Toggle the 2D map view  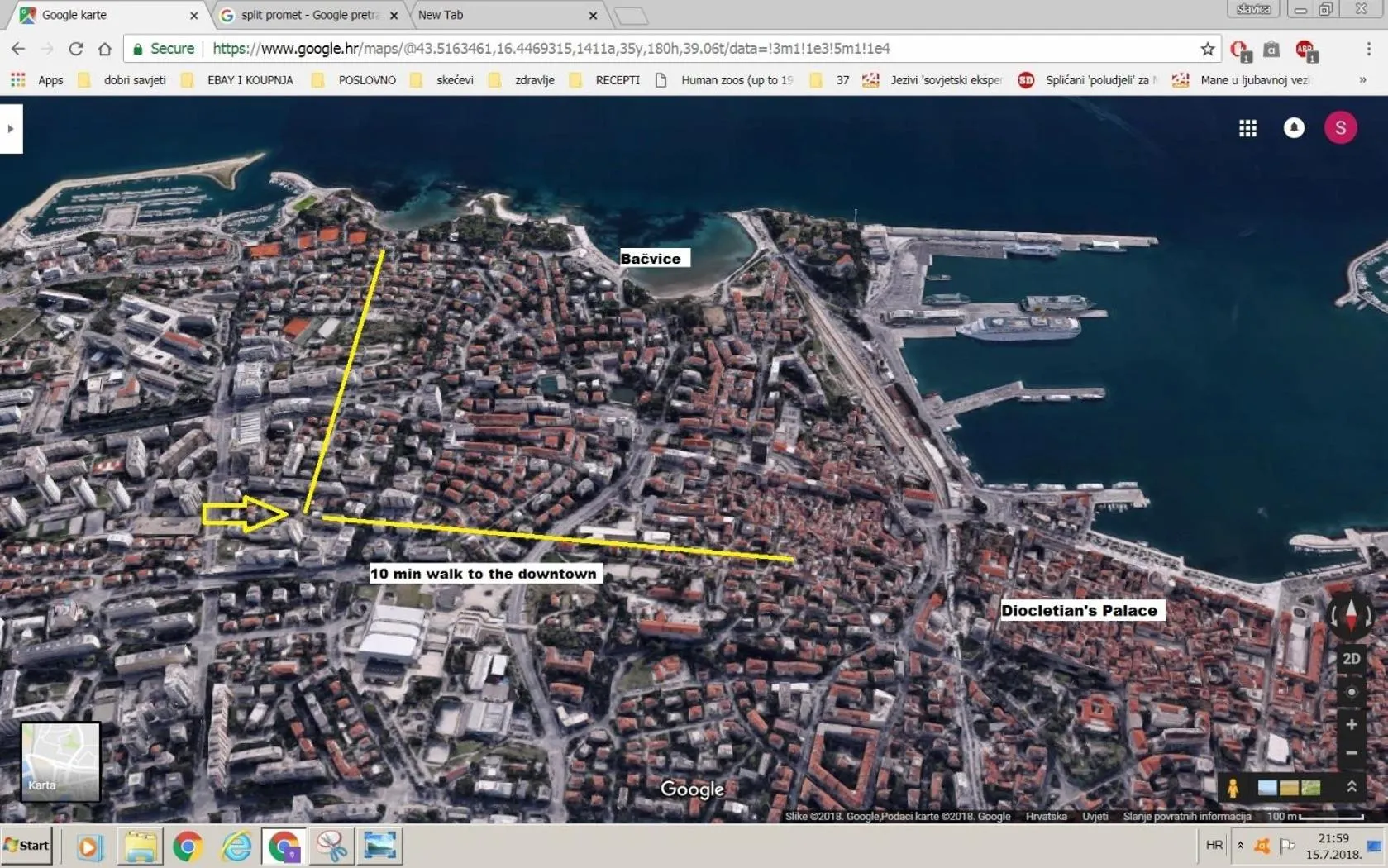point(1351,659)
